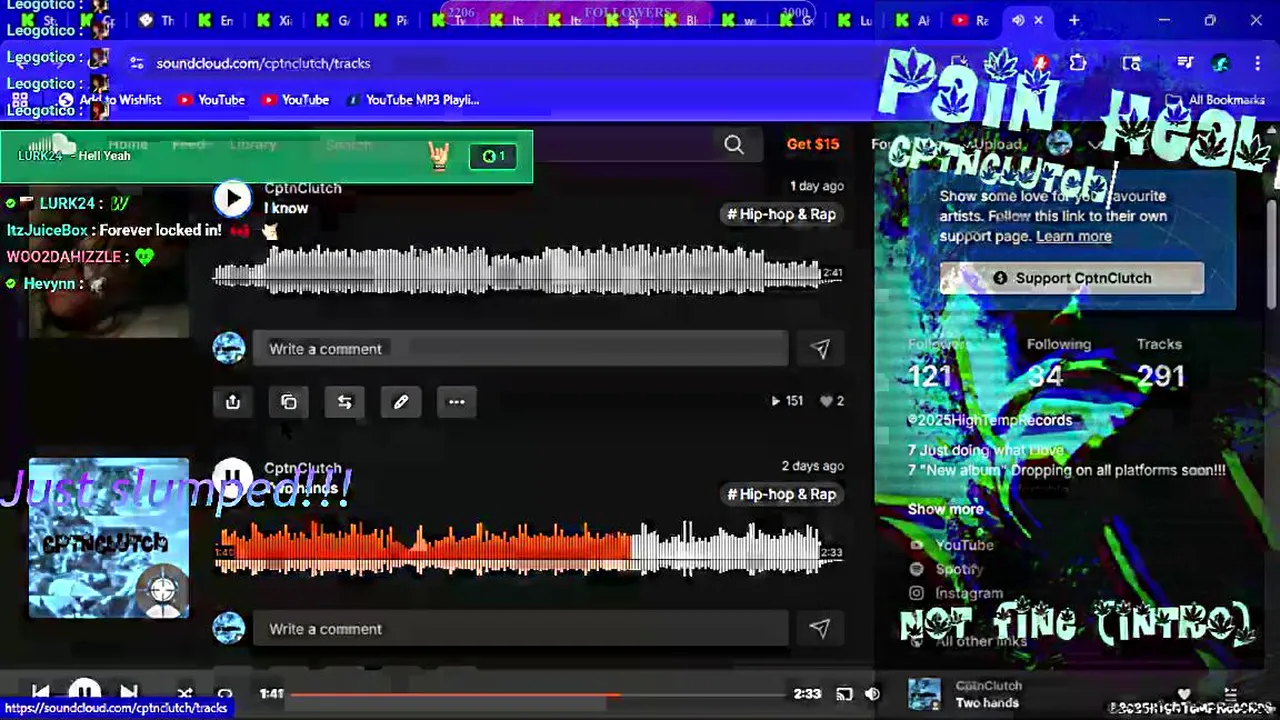The image size is (1280, 720).
Task: Open the browser Extensions puzzle icon
Action: [1078, 63]
